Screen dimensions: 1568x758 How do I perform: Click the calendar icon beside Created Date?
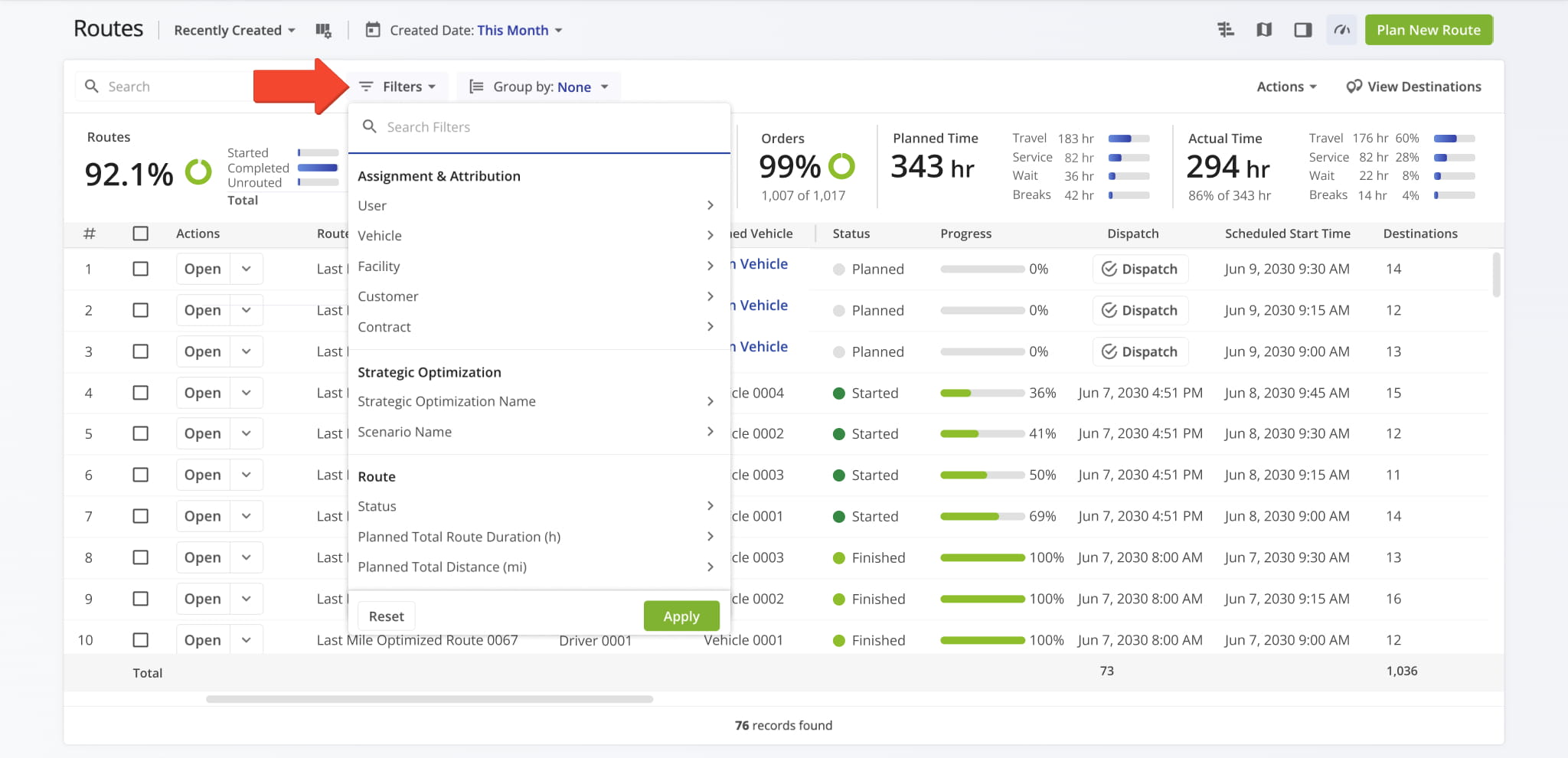click(x=373, y=30)
